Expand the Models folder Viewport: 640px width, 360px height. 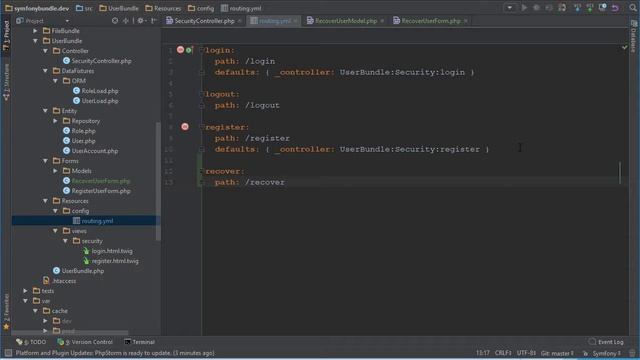[56, 171]
